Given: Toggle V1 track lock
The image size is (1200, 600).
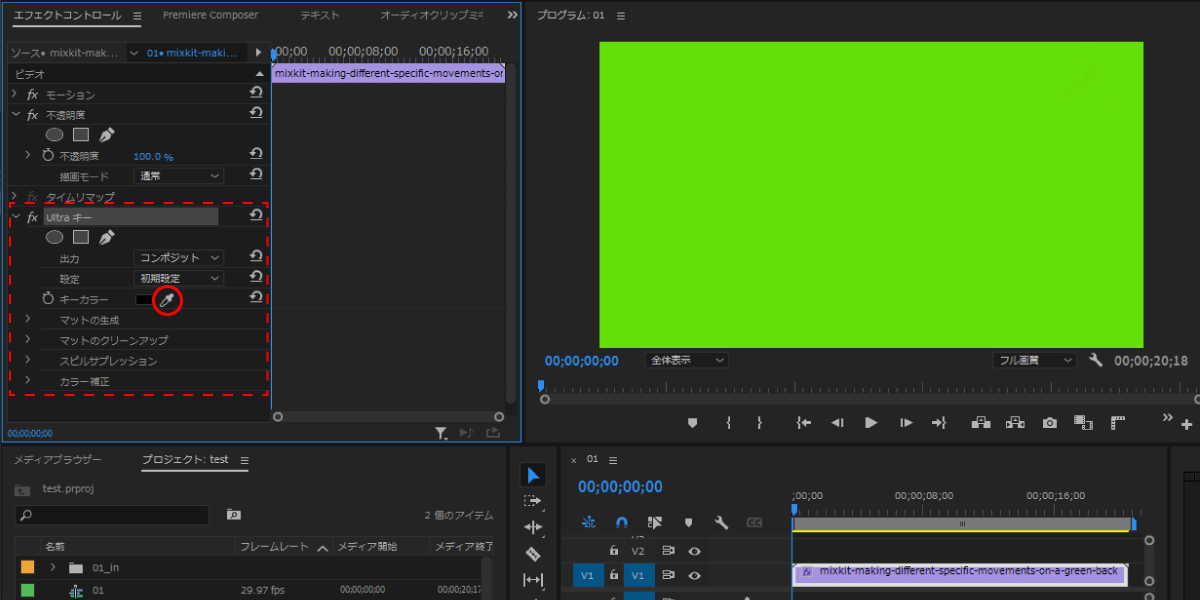Looking at the screenshot, I should 614,575.
